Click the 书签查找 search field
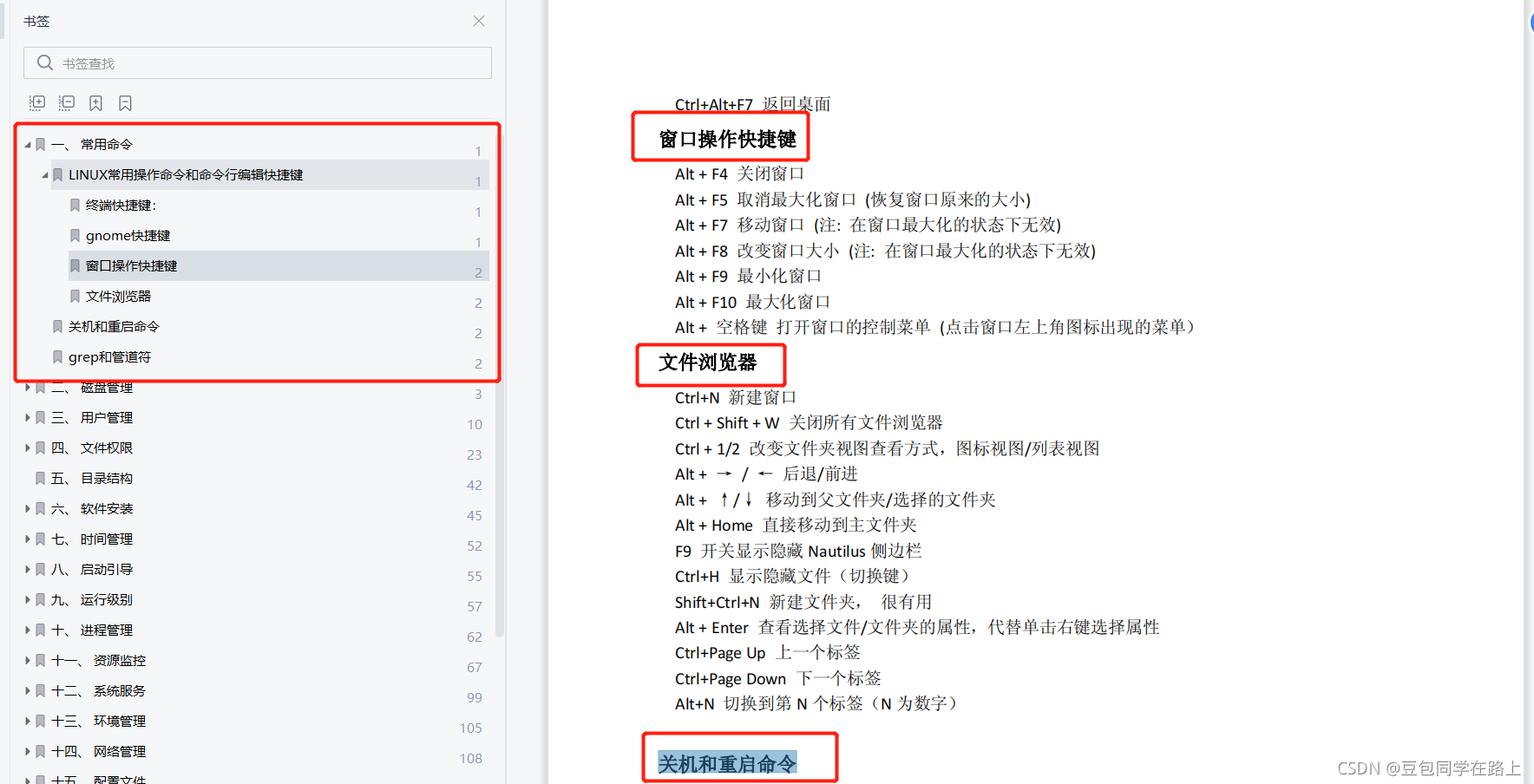1534x784 pixels. (x=258, y=63)
